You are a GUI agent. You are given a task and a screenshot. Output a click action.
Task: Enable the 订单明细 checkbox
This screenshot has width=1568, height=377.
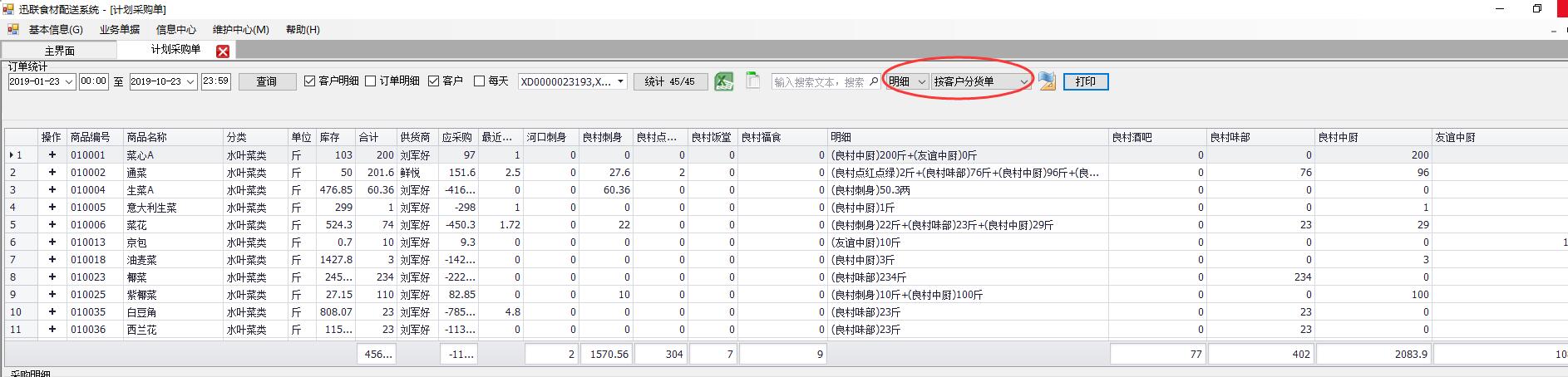pos(371,81)
